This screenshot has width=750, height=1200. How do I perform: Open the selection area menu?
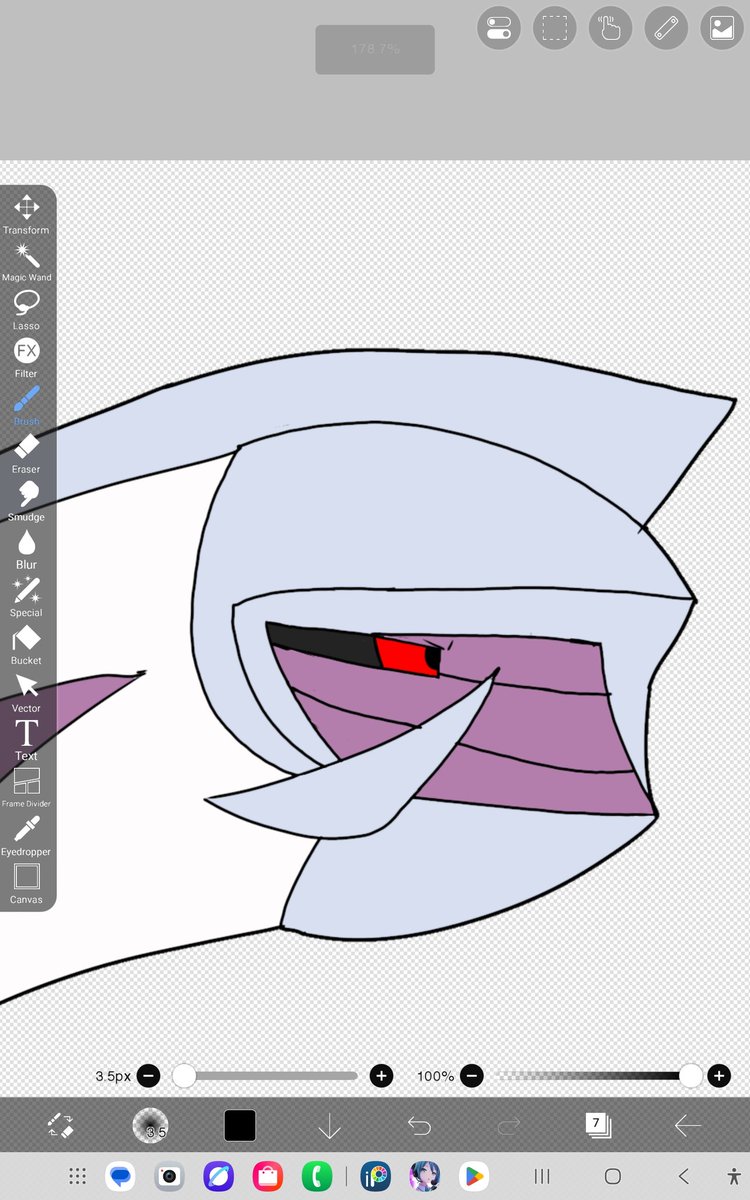click(555, 28)
